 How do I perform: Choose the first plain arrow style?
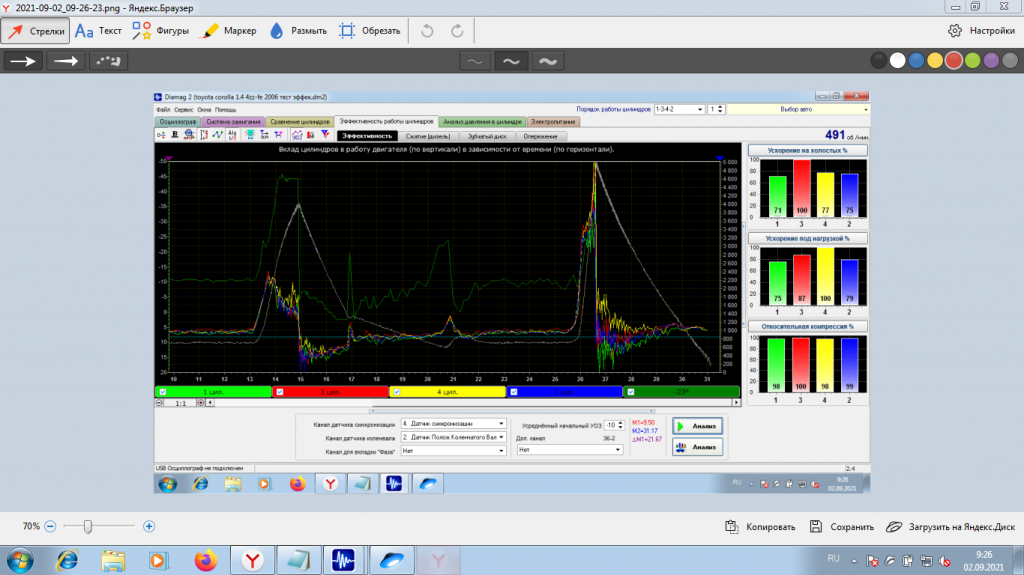[x=24, y=61]
